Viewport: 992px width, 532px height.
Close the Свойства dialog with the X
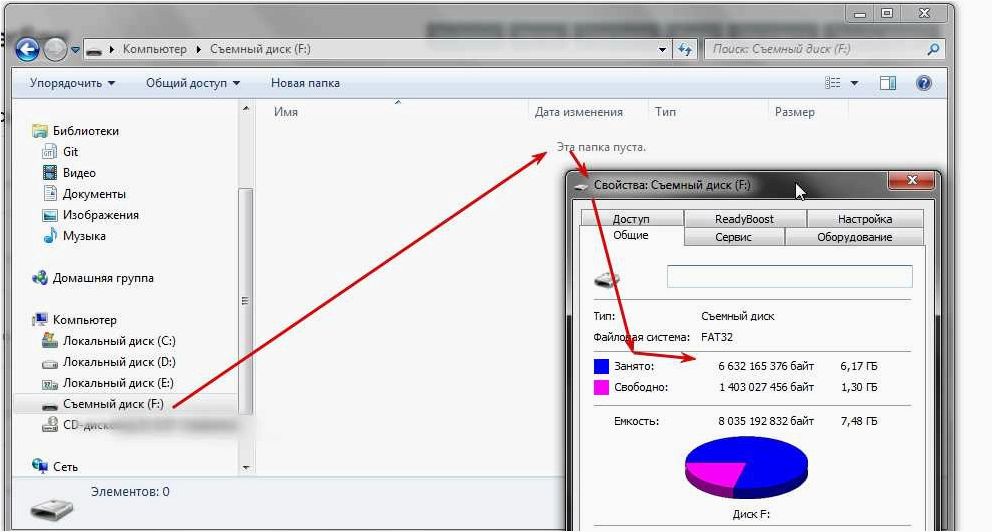912,180
